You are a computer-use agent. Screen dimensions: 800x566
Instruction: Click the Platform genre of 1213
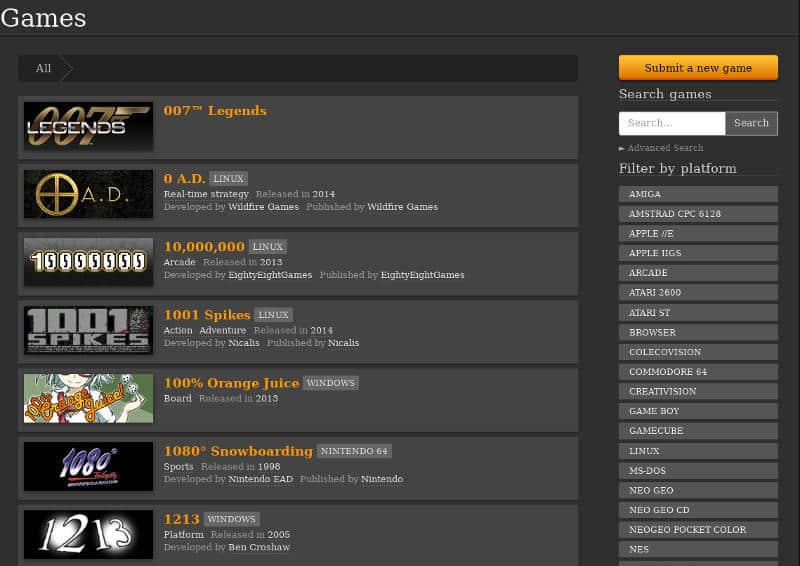tap(184, 534)
